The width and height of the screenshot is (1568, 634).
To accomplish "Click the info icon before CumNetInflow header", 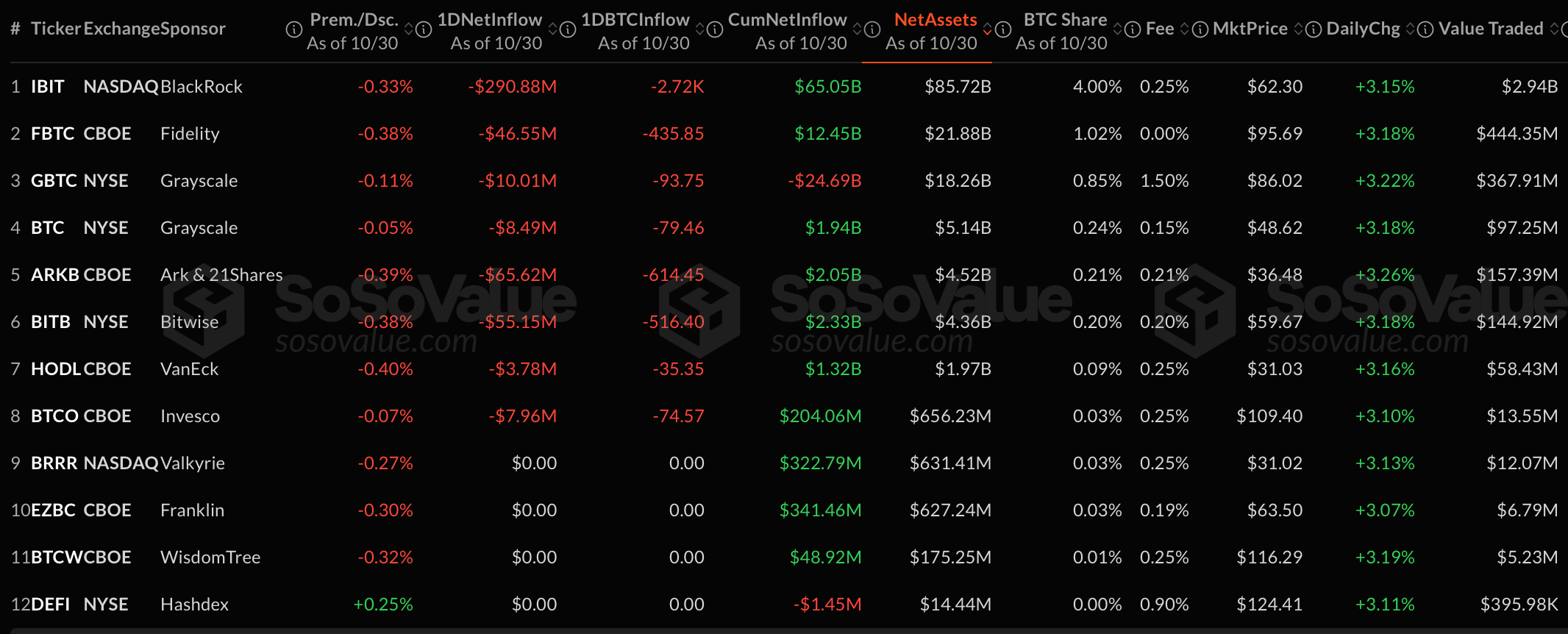I will click(715, 29).
